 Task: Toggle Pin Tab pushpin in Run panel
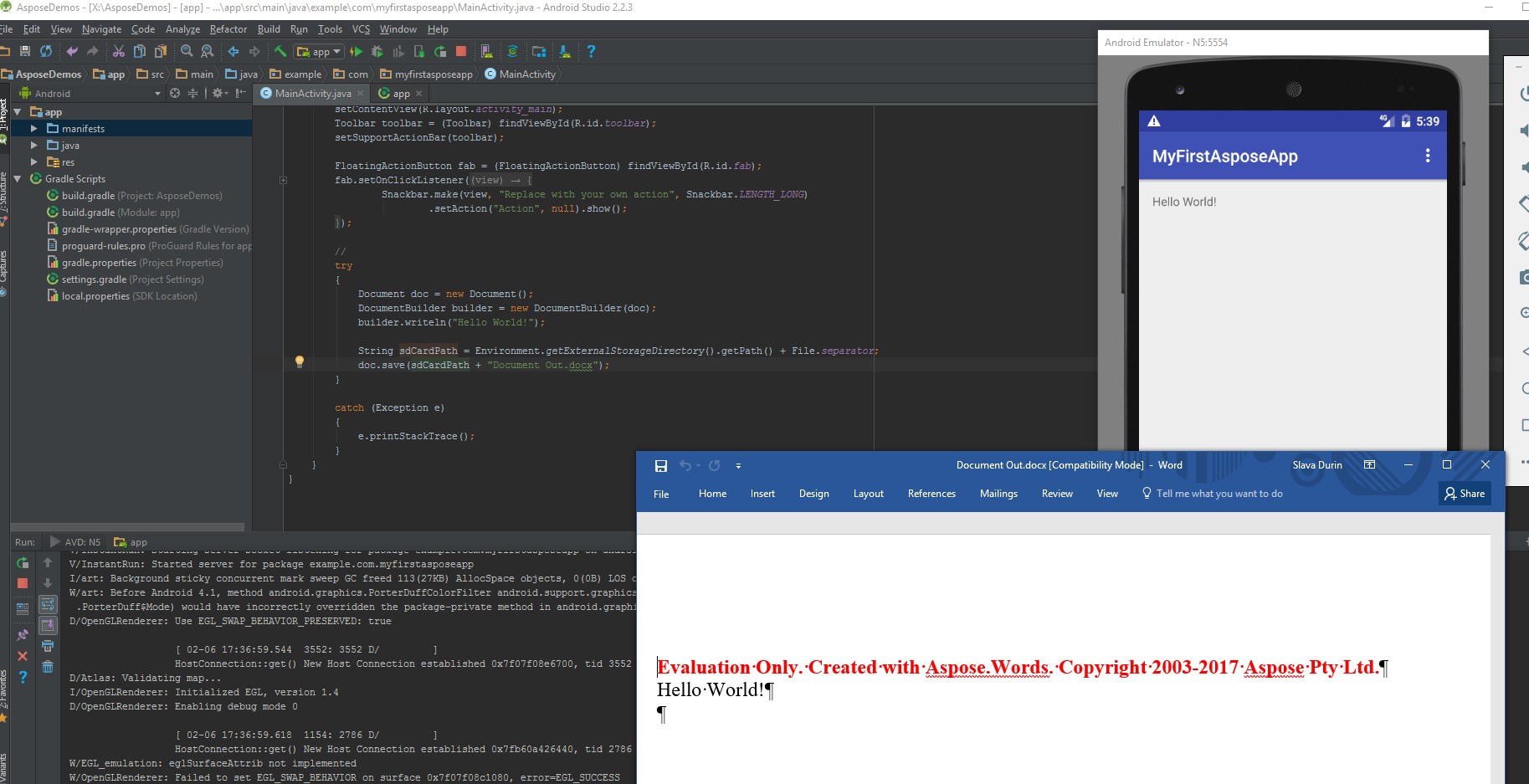[23, 635]
